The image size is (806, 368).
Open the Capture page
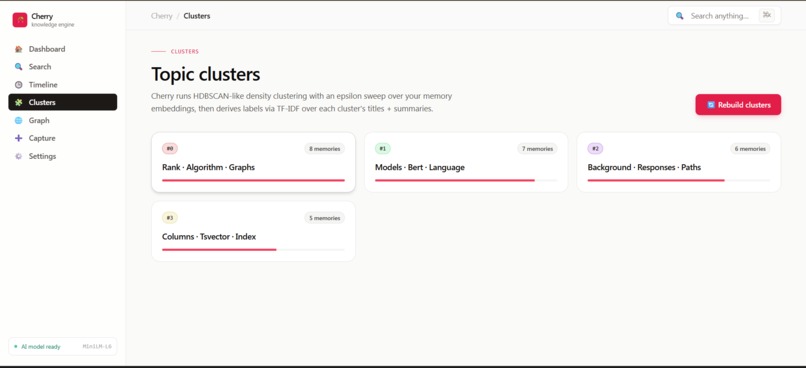(63, 138)
